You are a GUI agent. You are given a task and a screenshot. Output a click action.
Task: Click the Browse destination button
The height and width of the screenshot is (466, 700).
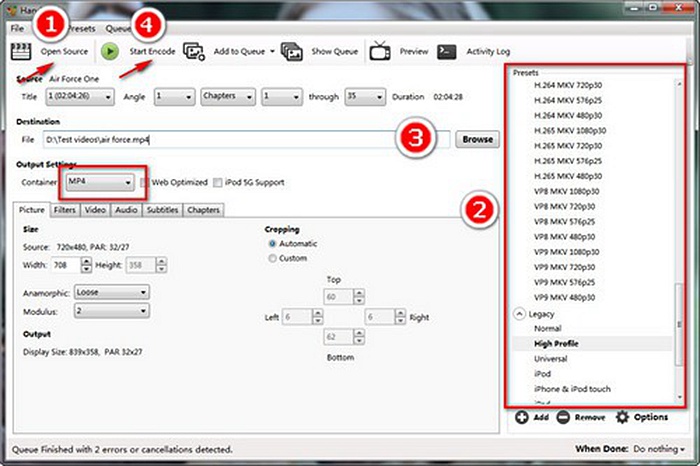(477, 139)
